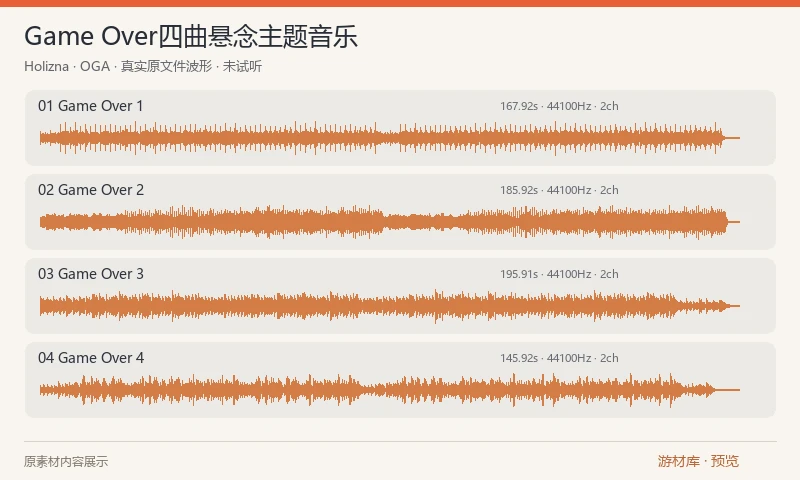Select the '03 Game Over 3' track title

[x=91, y=274]
